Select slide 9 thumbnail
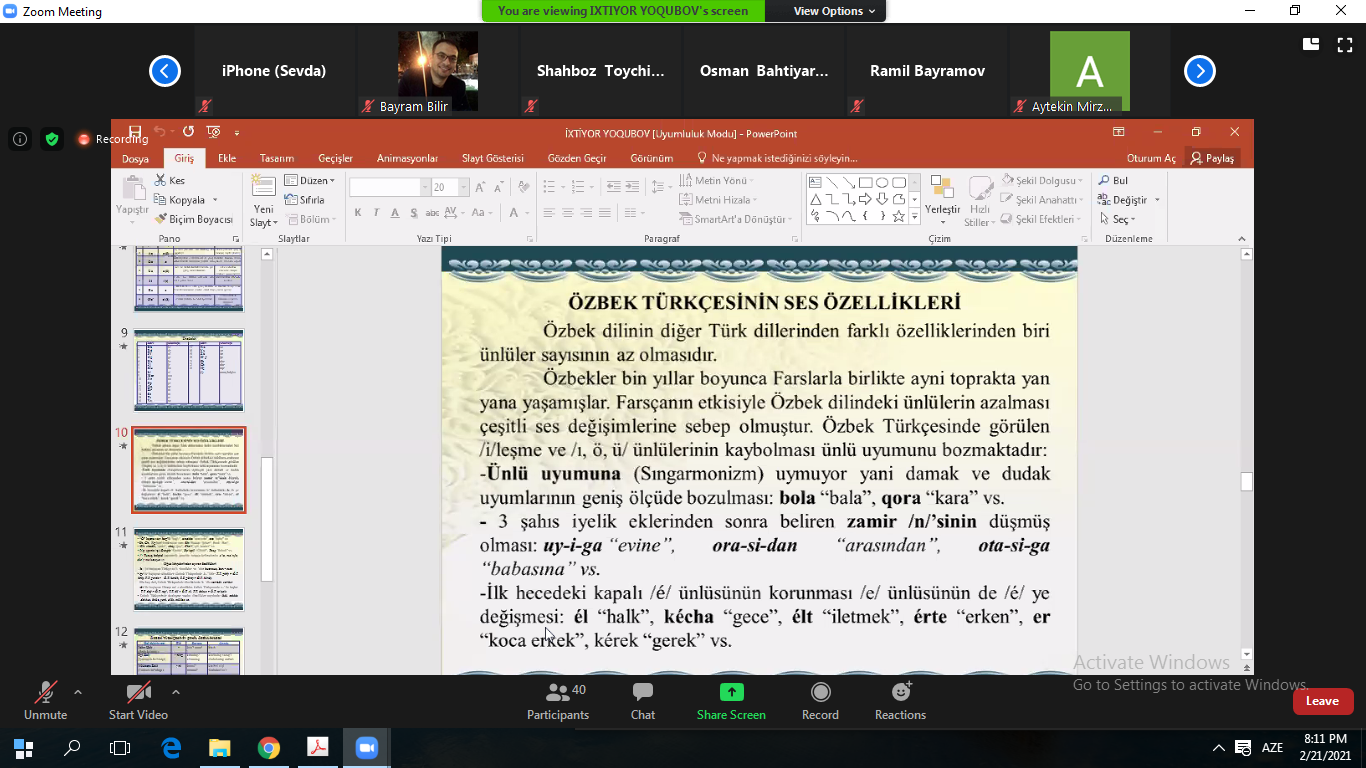 click(x=189, y=370)
